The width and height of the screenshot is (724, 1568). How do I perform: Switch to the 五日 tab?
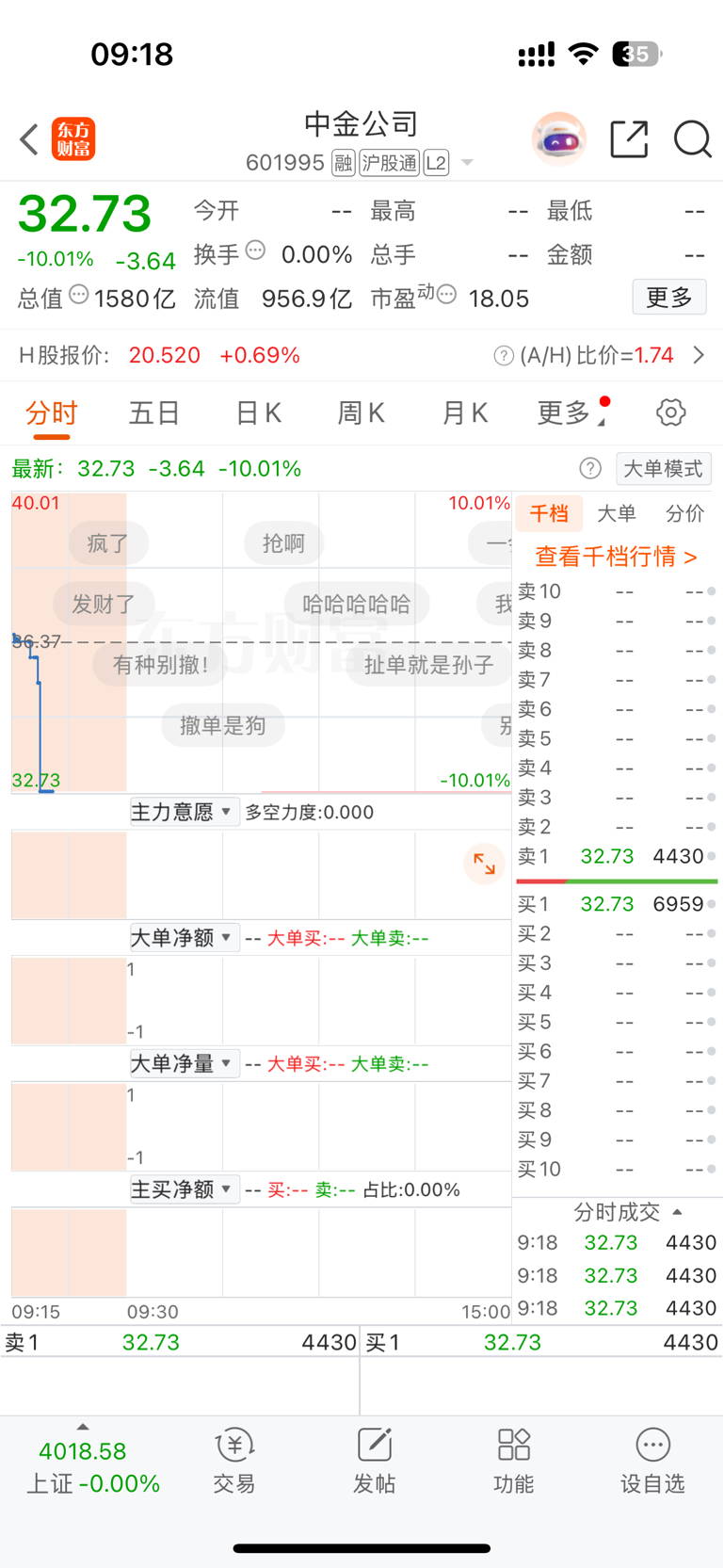[154, 413]
